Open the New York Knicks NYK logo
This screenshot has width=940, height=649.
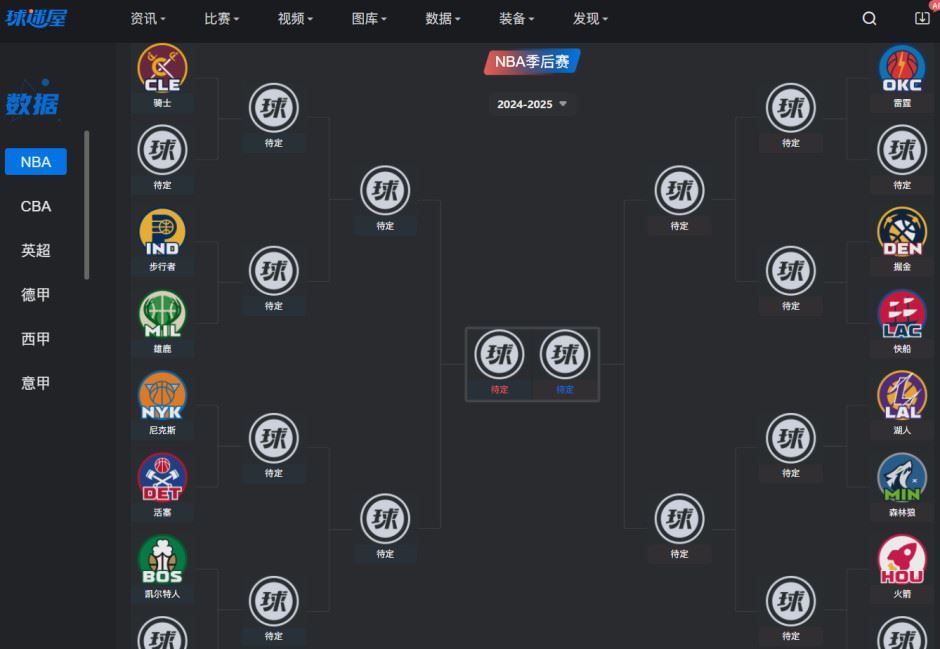tap(162, 396)
